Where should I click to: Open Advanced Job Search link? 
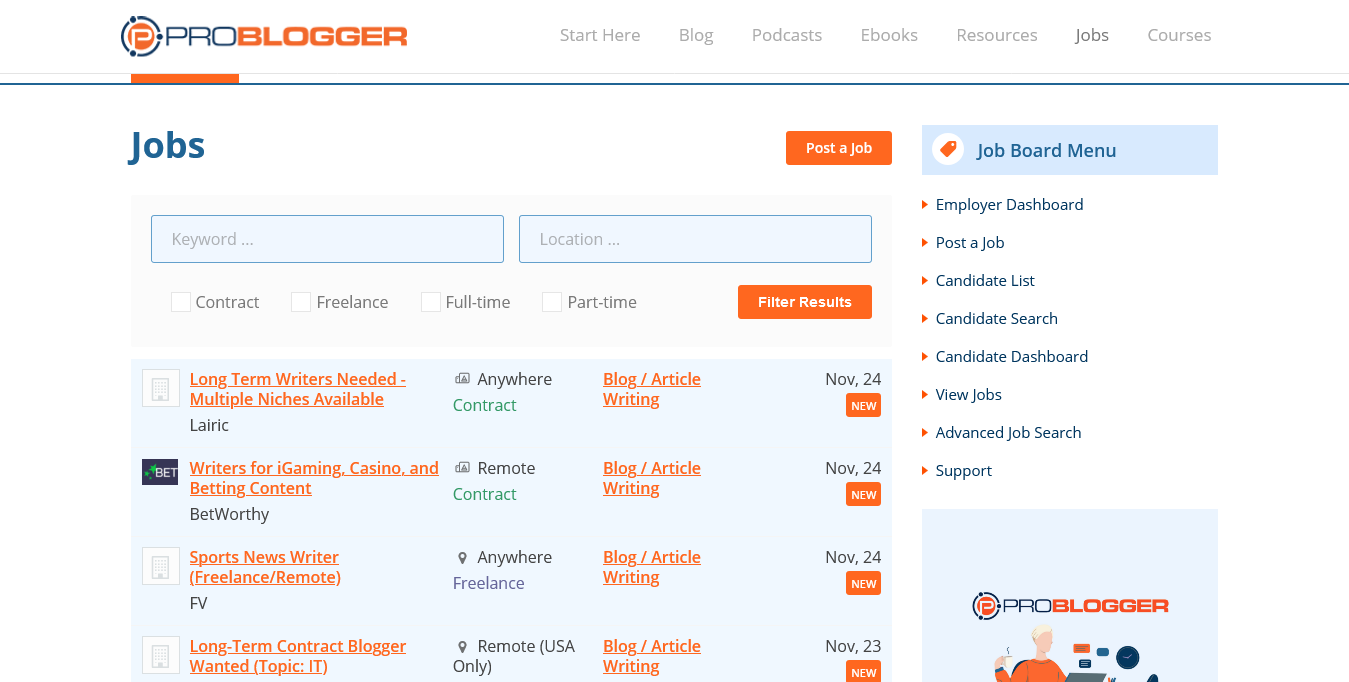(1009, 432)
